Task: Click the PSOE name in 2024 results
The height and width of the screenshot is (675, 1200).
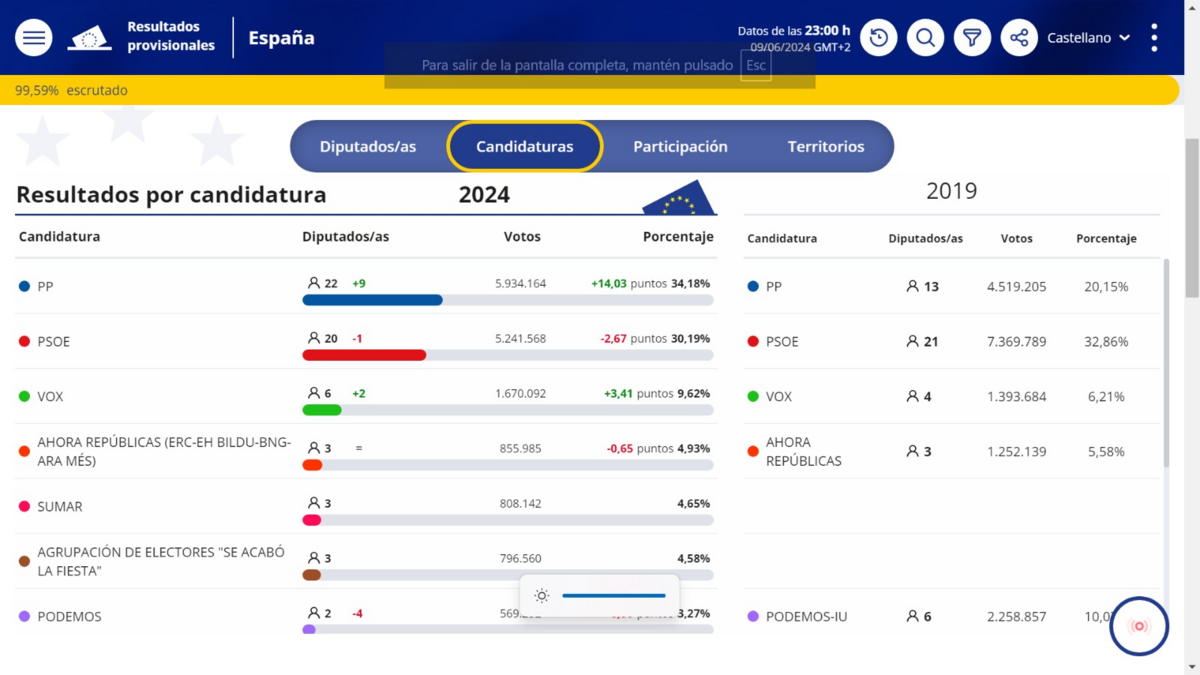Action: 54,341
